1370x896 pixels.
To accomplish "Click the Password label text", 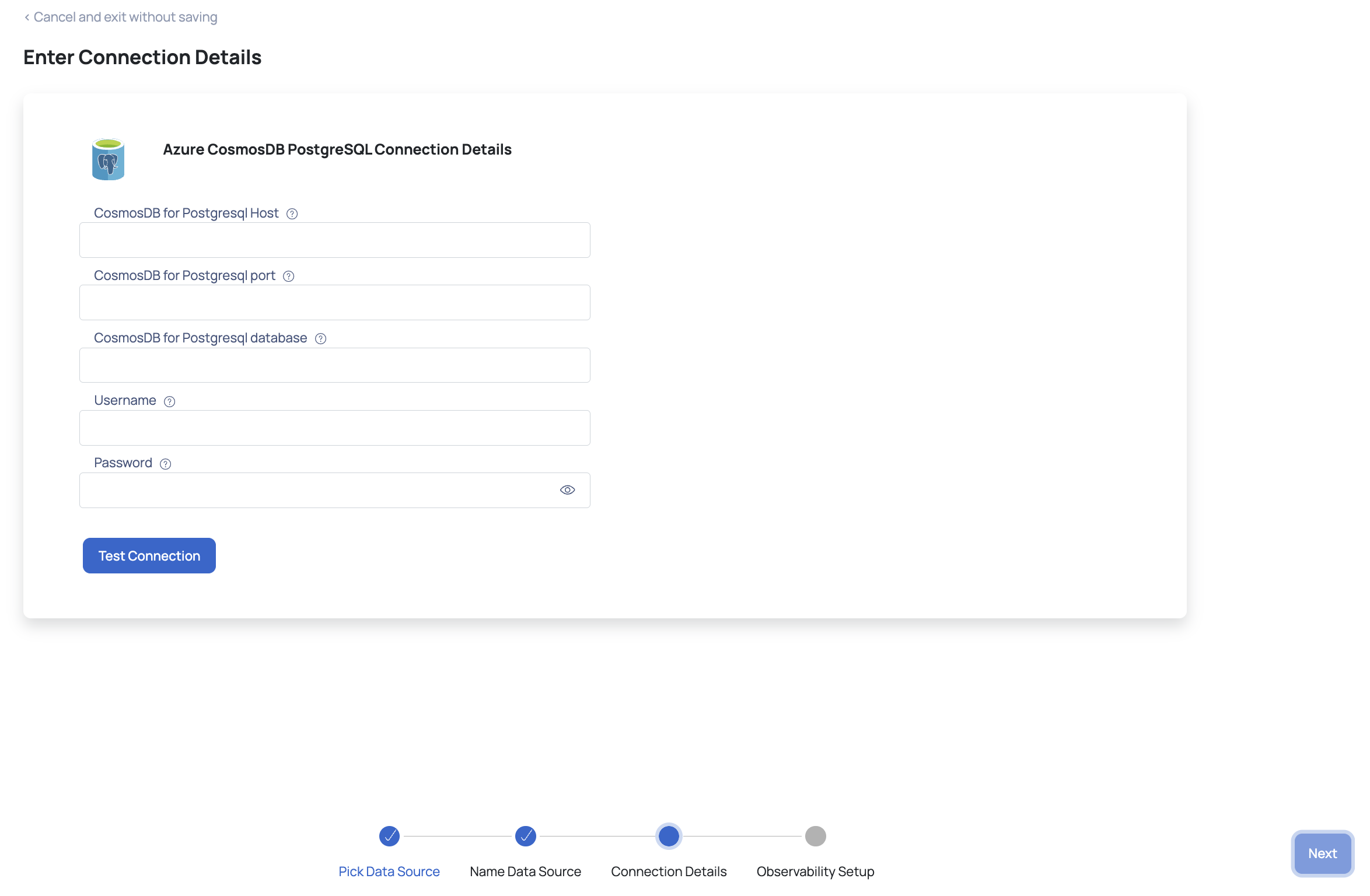I will 123,463.
